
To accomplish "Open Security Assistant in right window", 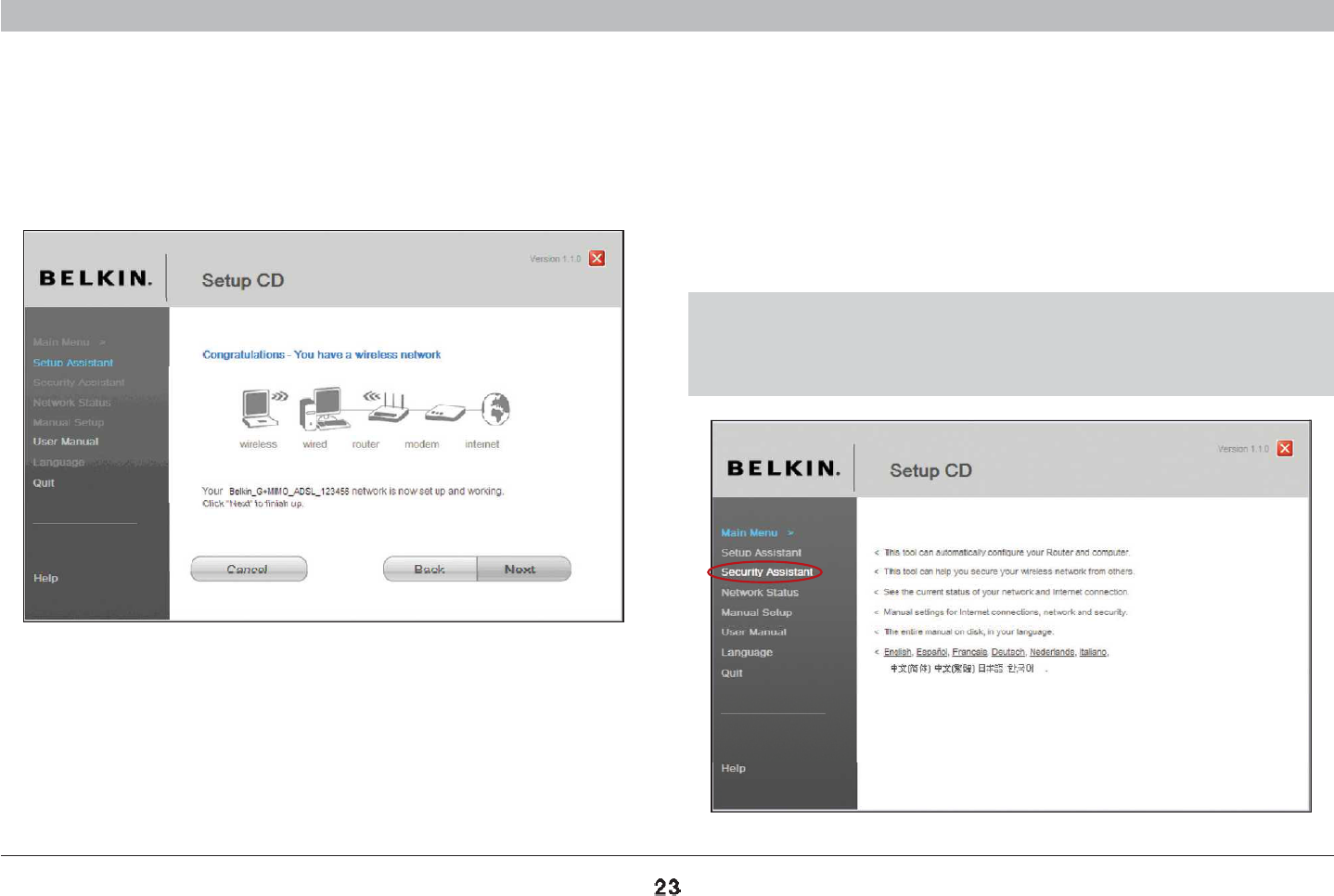I will point(767,572).
